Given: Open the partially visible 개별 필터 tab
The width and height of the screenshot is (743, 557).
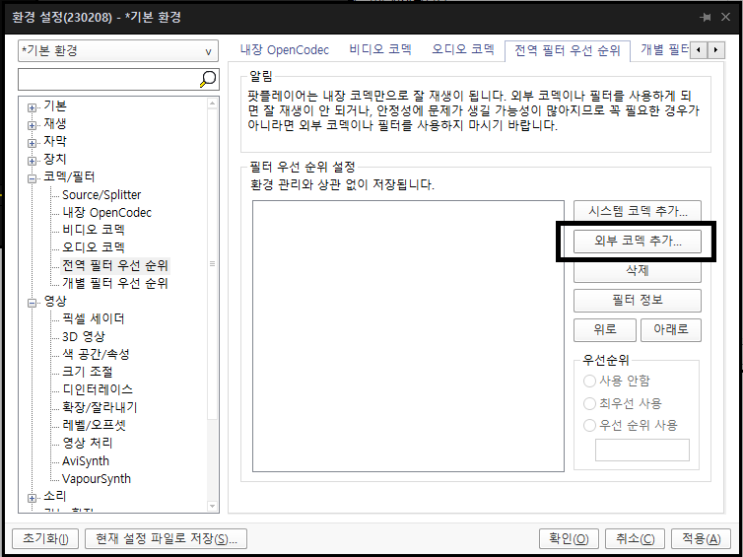Looking at the screenshot, I should tap(665, 49).
